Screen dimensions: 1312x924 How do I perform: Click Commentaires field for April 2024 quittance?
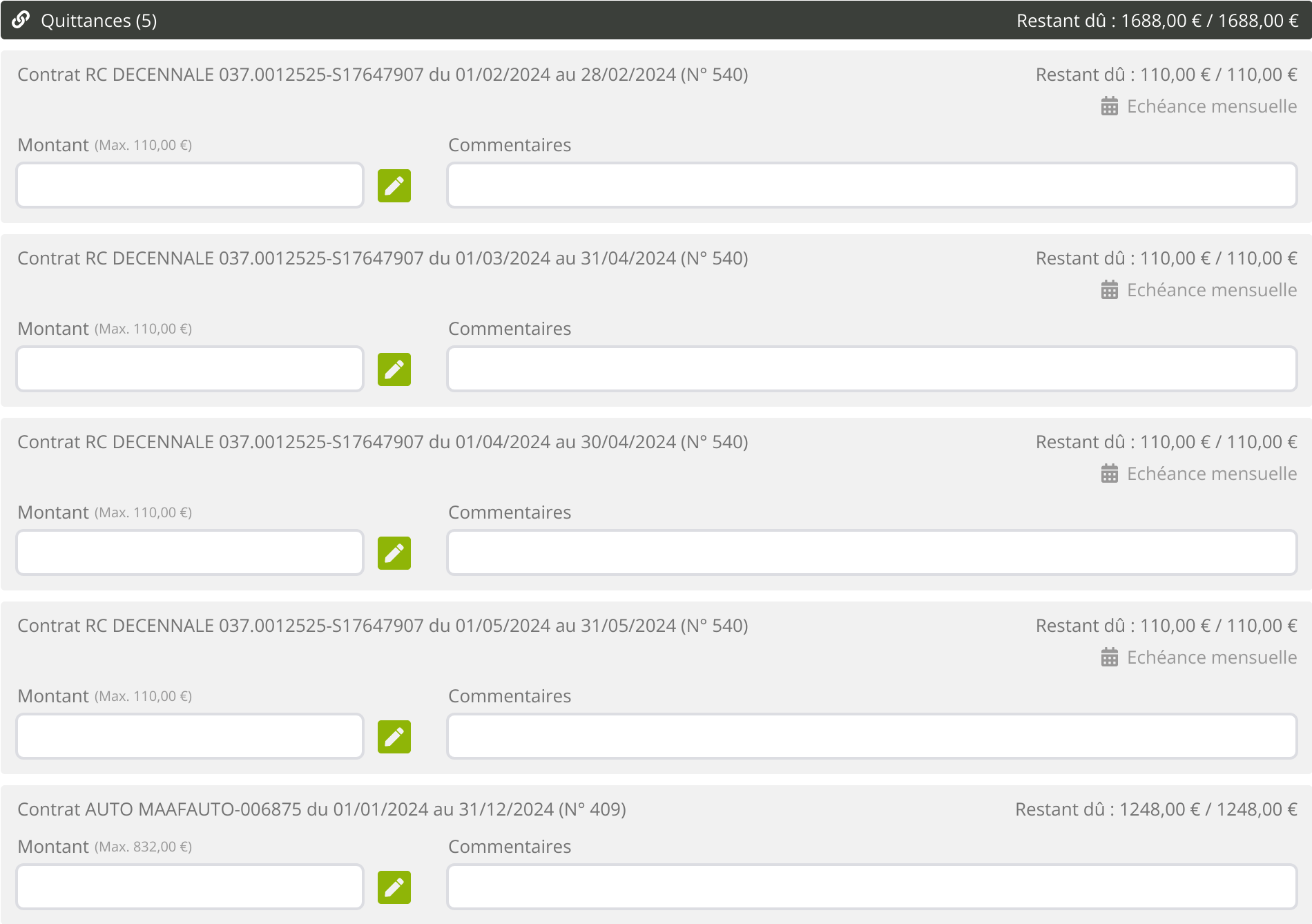[871, 552]
